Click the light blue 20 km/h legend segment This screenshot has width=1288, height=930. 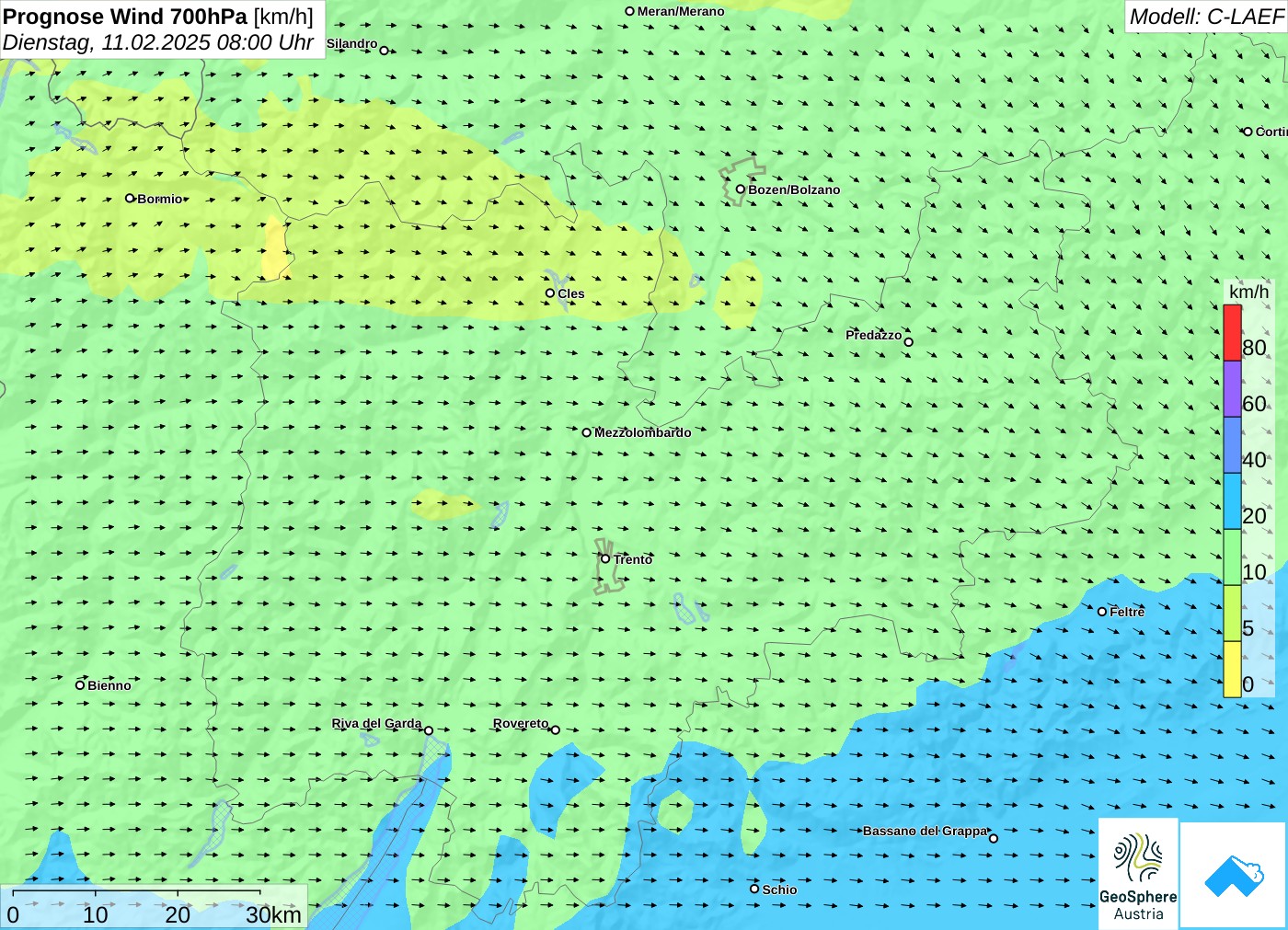tap(1232, 501)
